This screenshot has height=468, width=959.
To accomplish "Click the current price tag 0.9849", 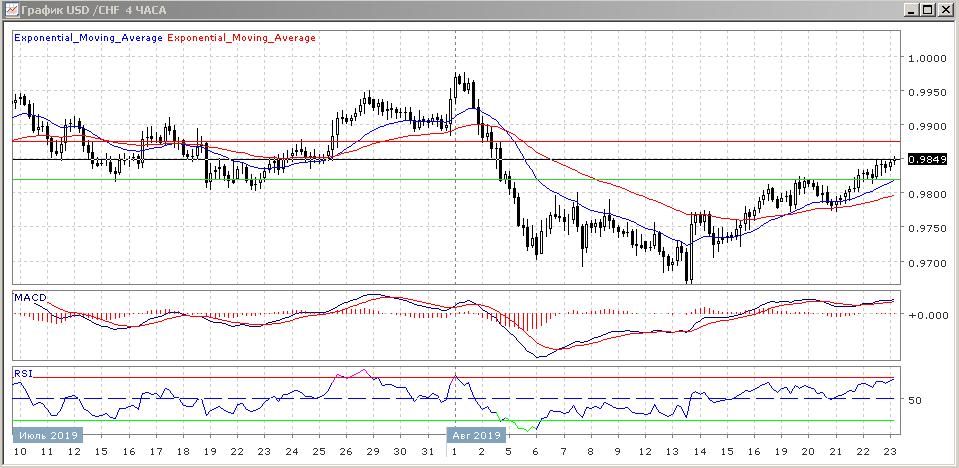I will pos(927,160).
